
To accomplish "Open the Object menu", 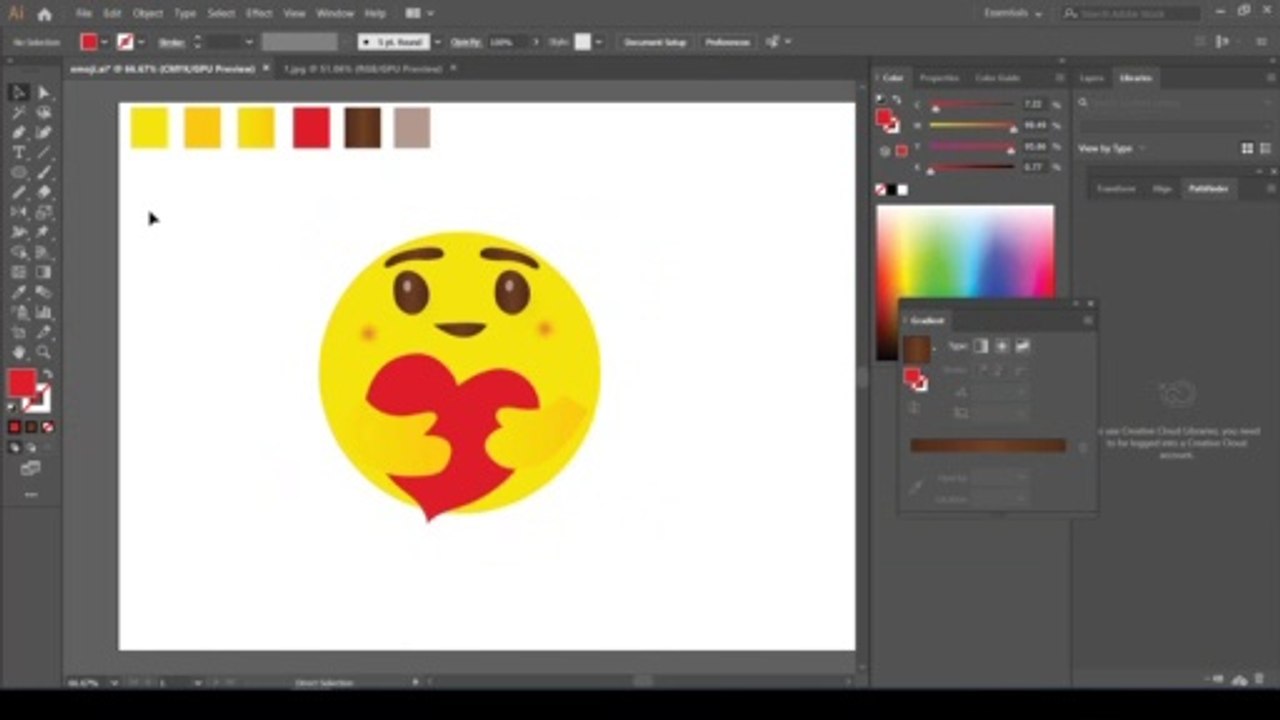I will tap(148, 14).
